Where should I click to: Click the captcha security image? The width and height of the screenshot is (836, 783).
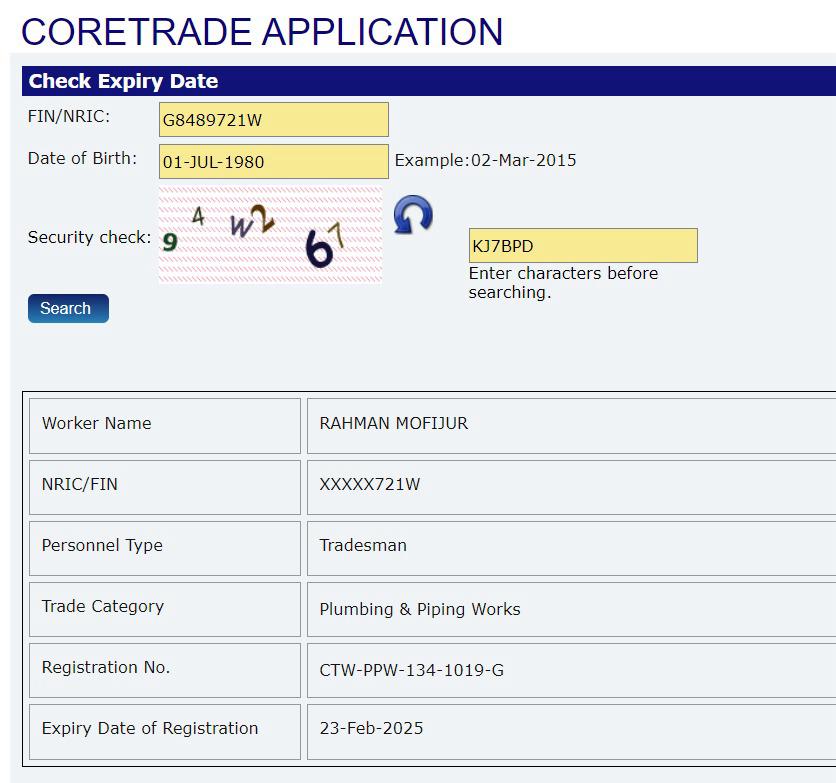[x=270, y=235]
